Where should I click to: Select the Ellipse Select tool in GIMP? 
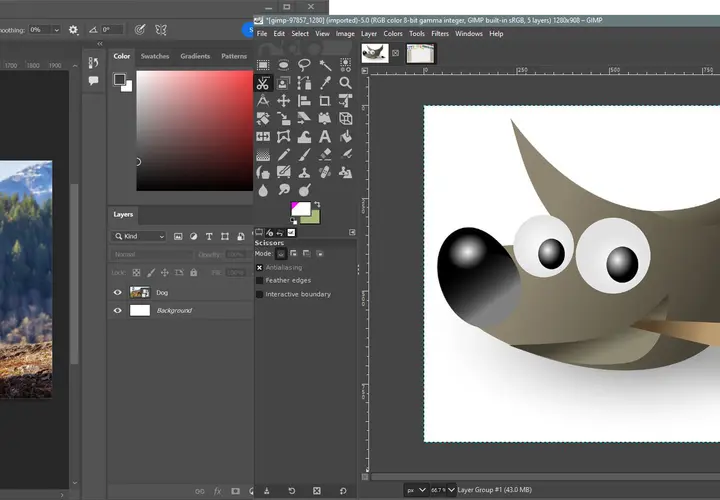[x=283, y=65]
